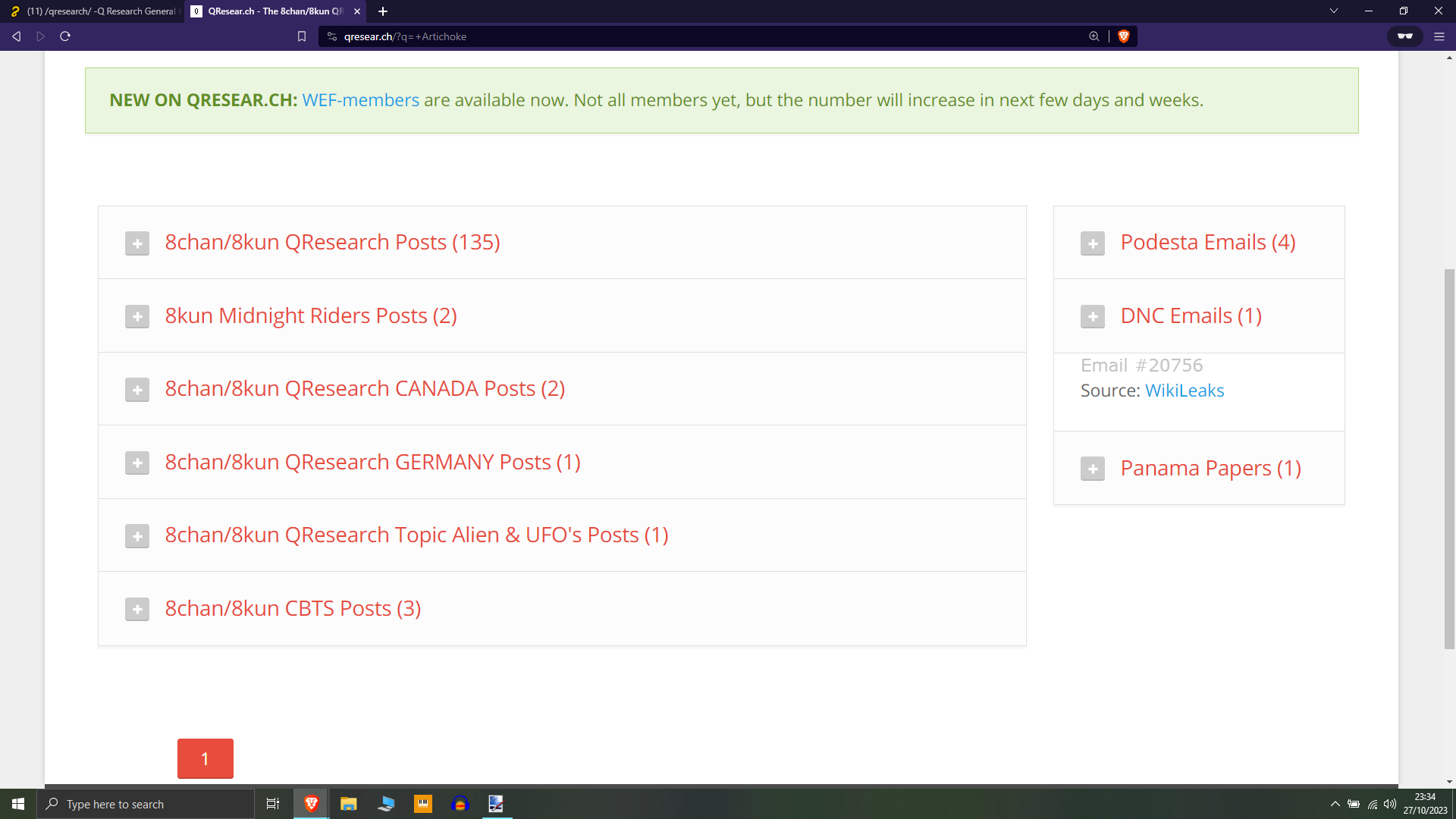Open Podesta Emails (4) heading
This screenshot has height=819, width=1456.
[1208, 242]
